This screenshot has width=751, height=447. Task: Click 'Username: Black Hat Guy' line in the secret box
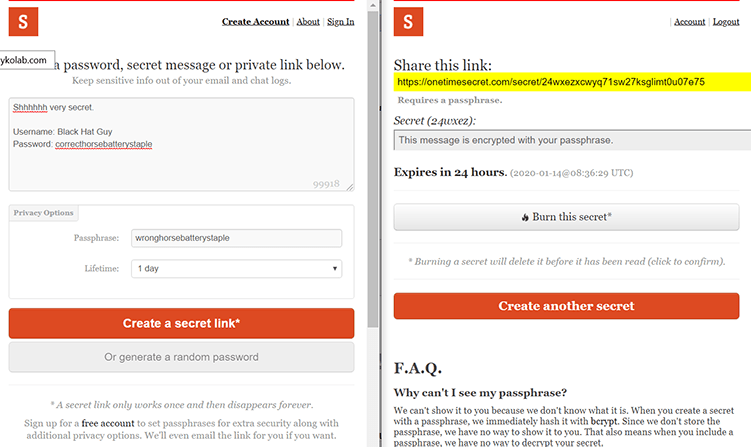[x=63, y=132]
